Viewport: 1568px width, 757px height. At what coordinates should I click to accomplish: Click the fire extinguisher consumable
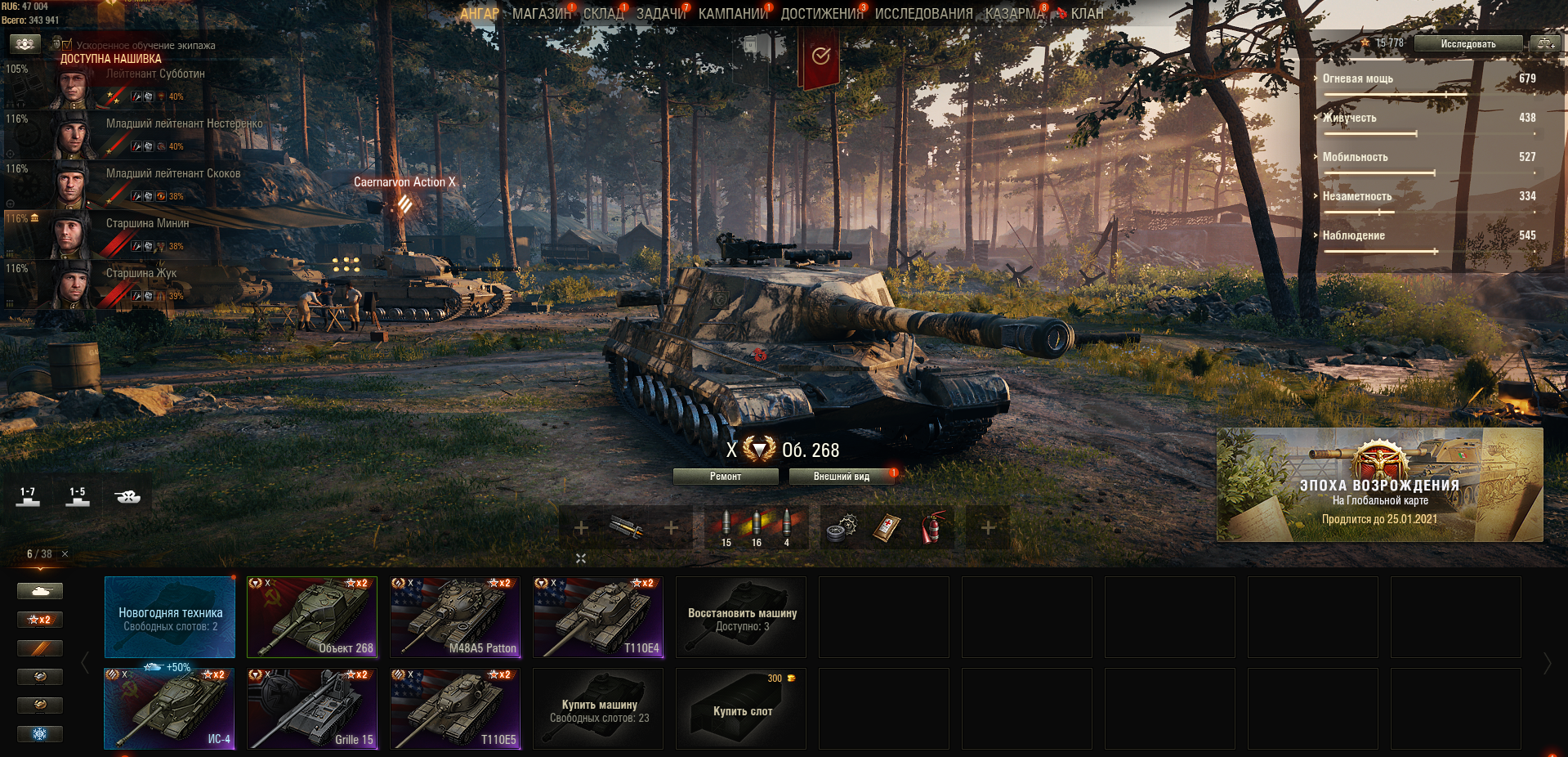(x=931, y=527)
